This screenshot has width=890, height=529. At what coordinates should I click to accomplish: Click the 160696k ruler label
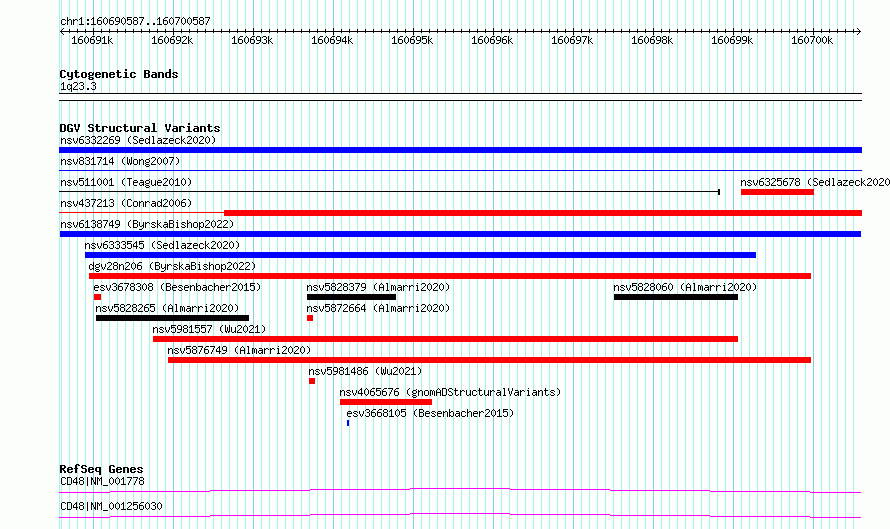492,40
